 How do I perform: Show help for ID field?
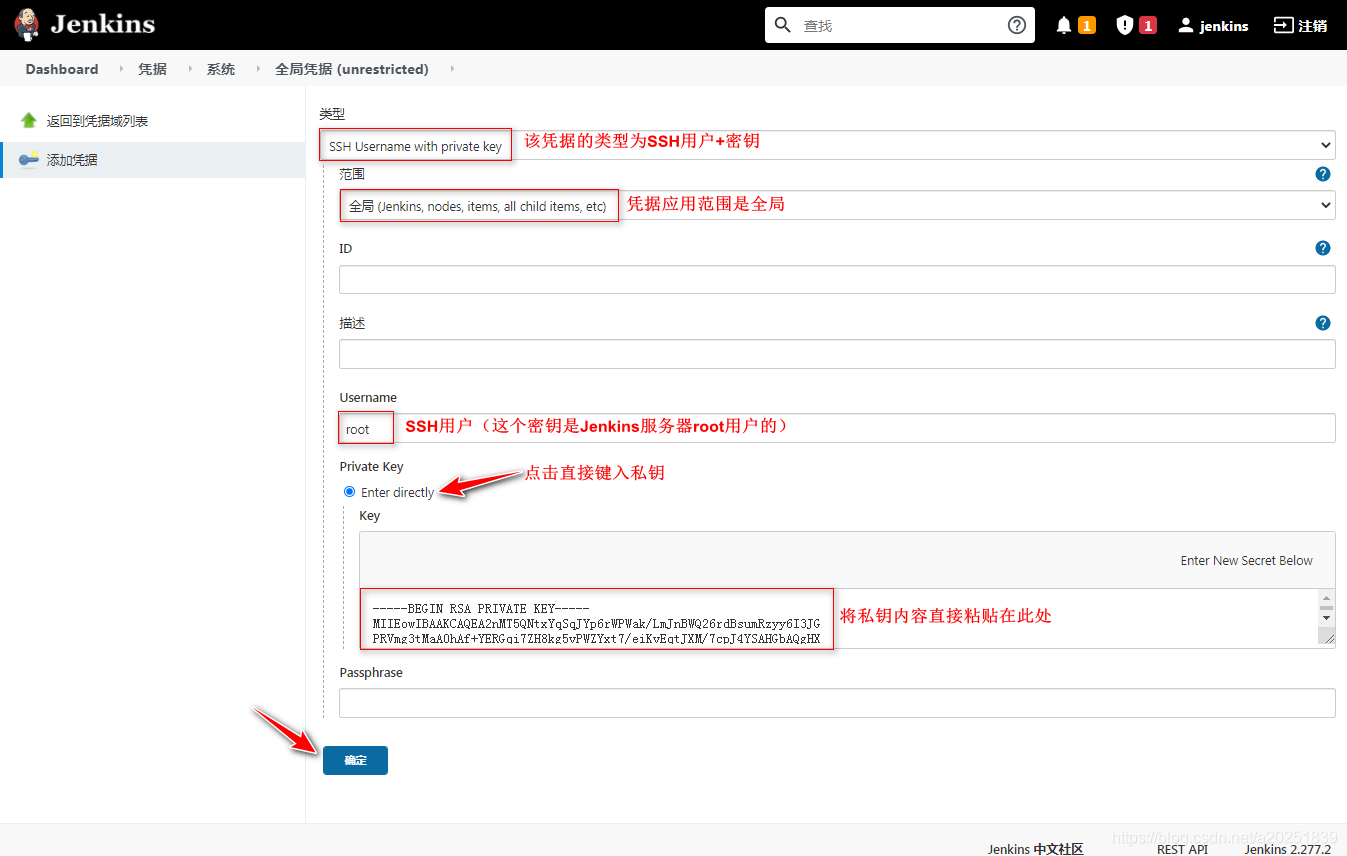tap(1323, 248)
